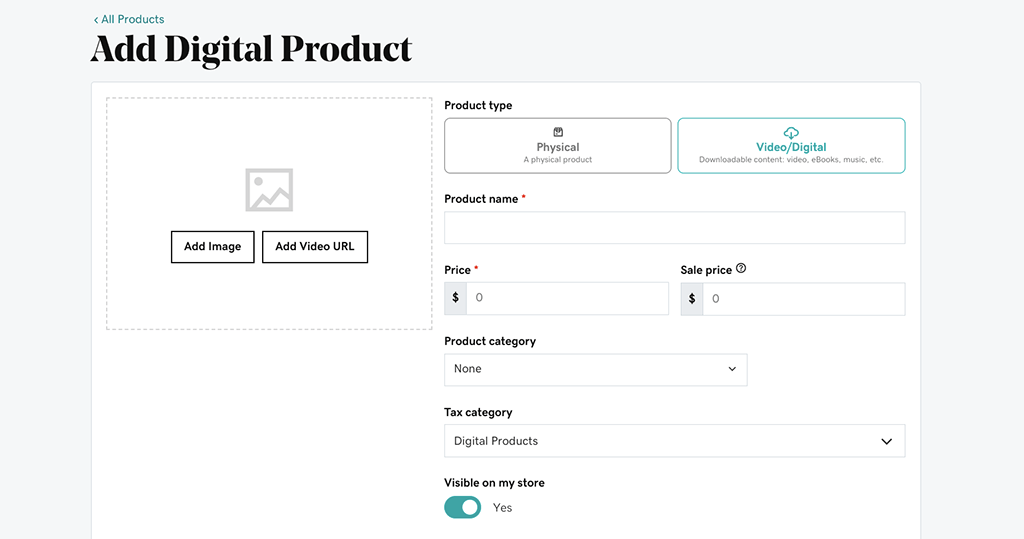Click into the Sale price input field

(803, 298)
